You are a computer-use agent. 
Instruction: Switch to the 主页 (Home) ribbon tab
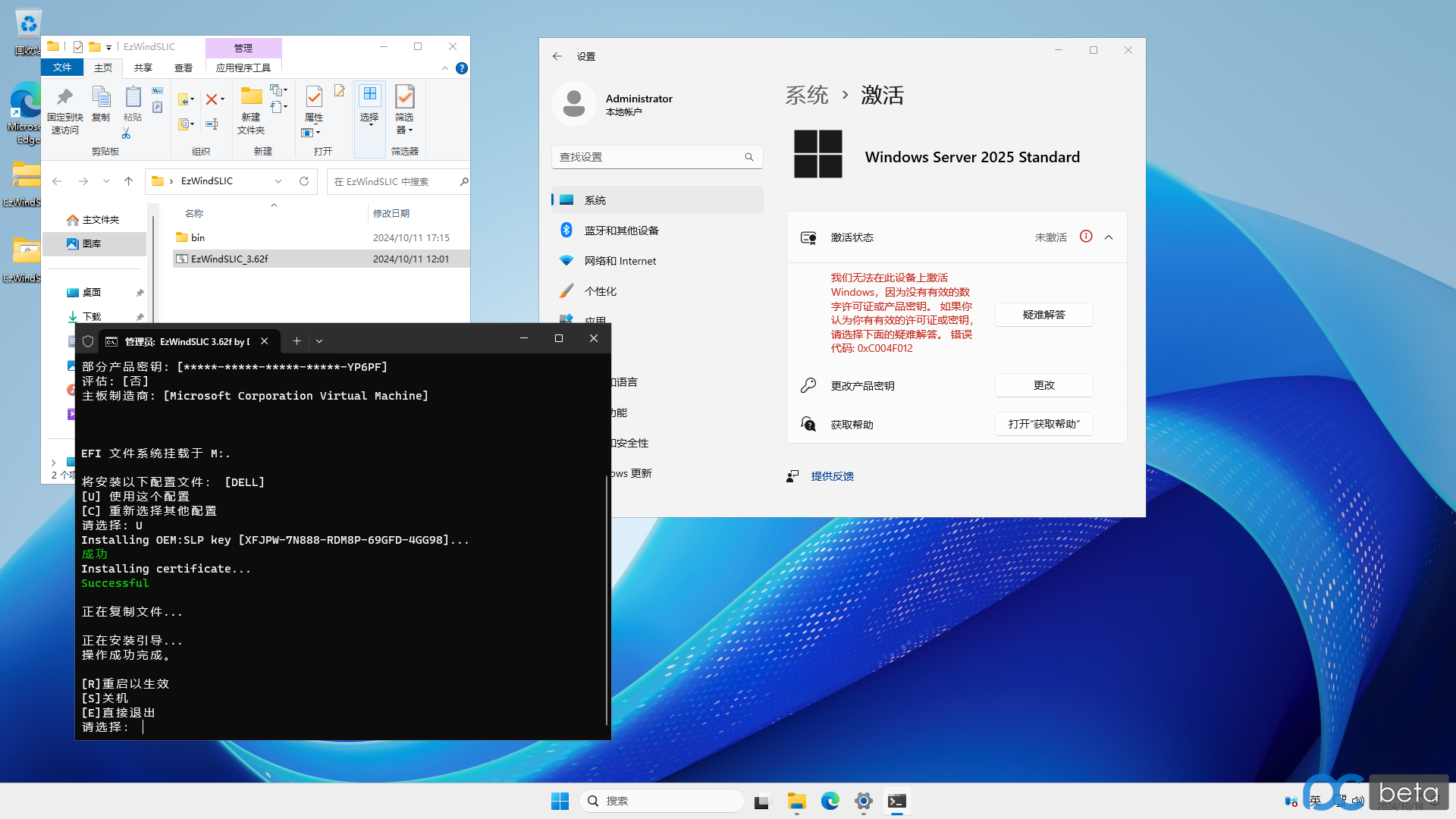tap(103, 67)
